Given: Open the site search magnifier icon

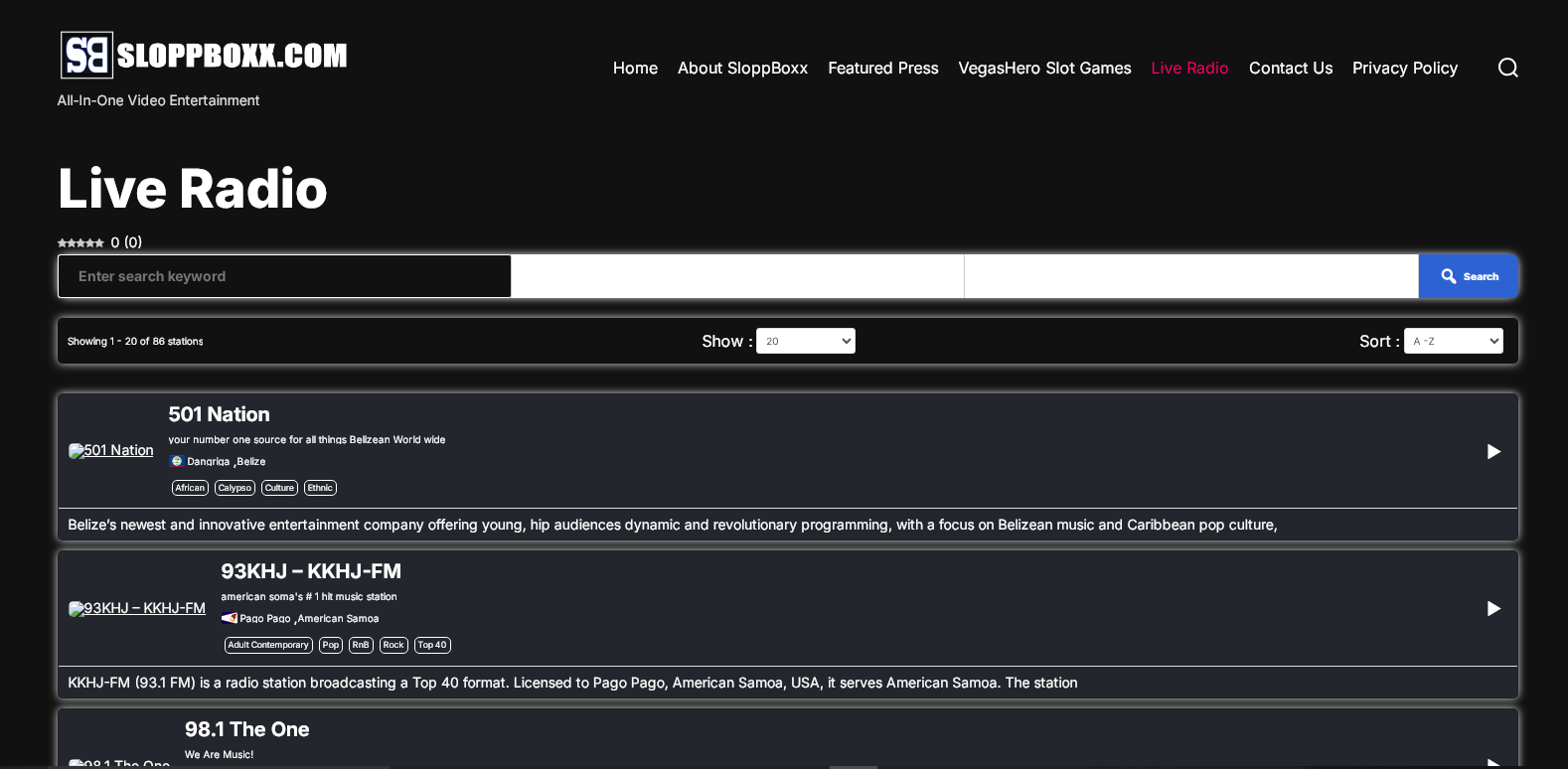Looking at the screenshot, I should point(1507,68).
